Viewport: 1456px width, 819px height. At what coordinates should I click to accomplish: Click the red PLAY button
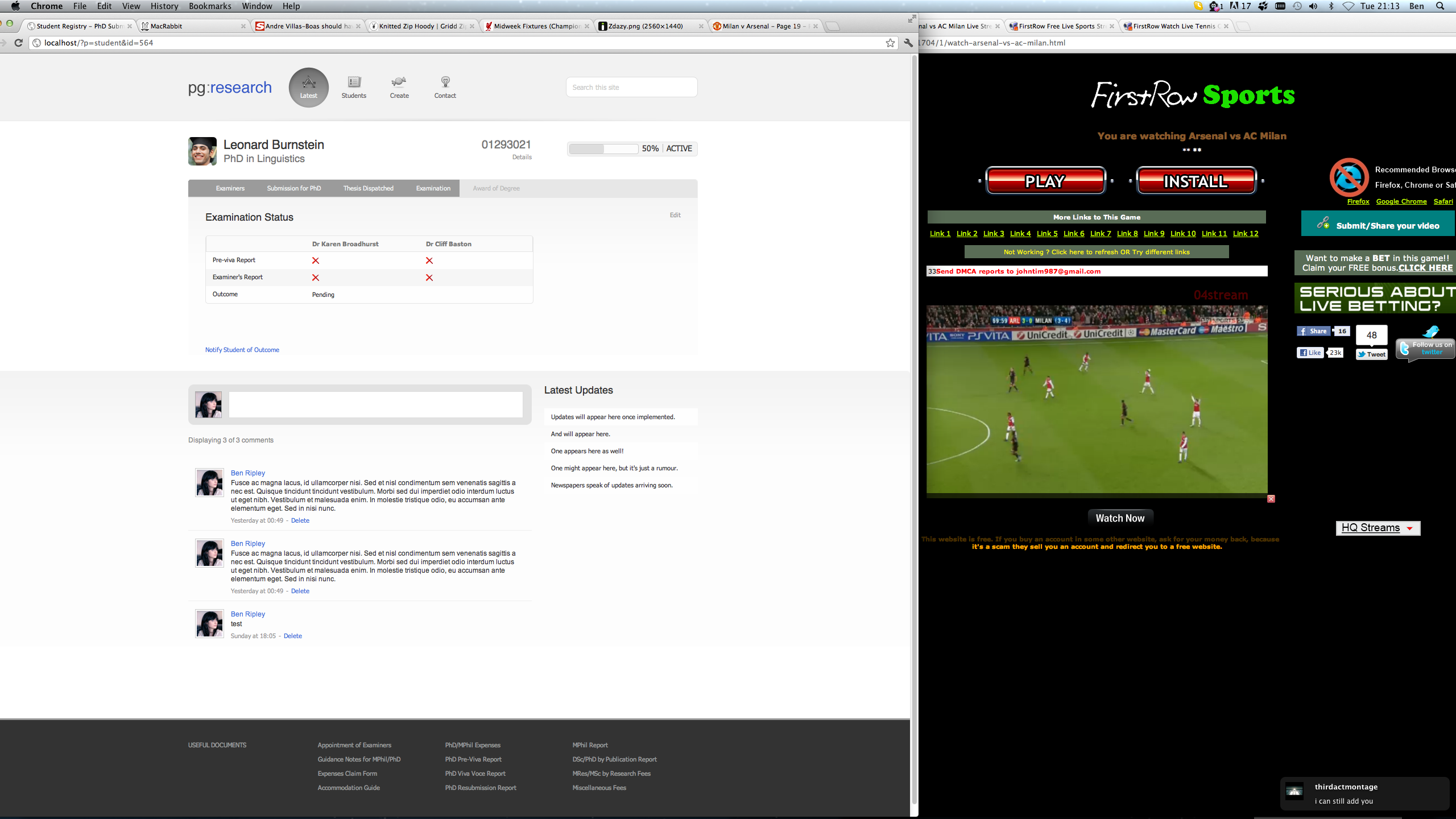tap(1045, 181)
